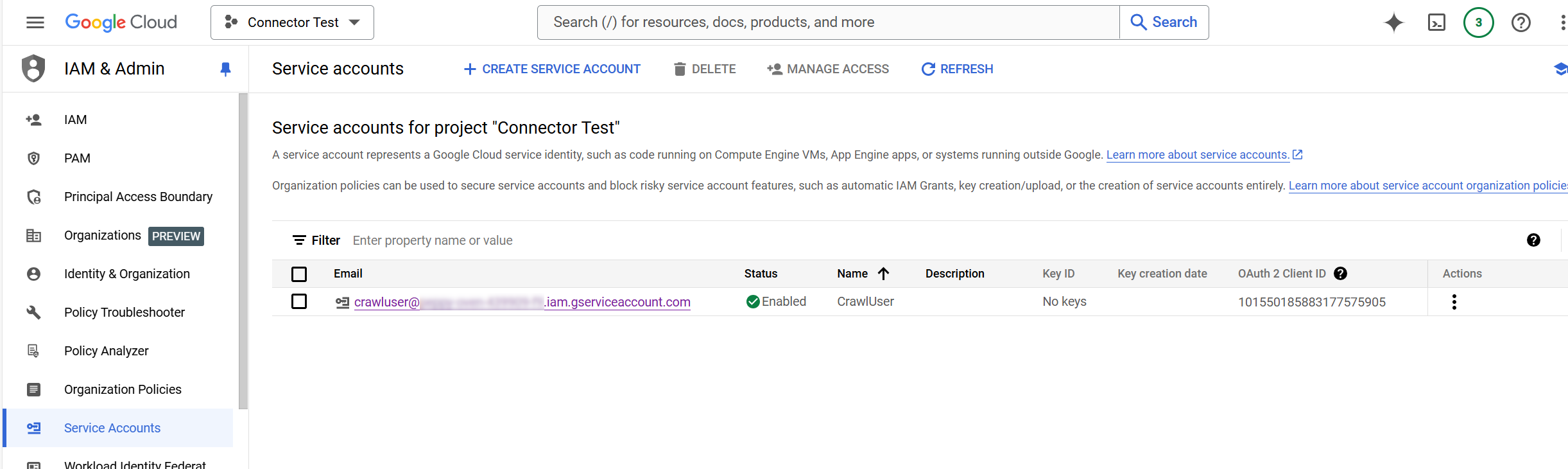
Task: Click the Principal Access Boundary icon
Action: [x=33, y=197]
